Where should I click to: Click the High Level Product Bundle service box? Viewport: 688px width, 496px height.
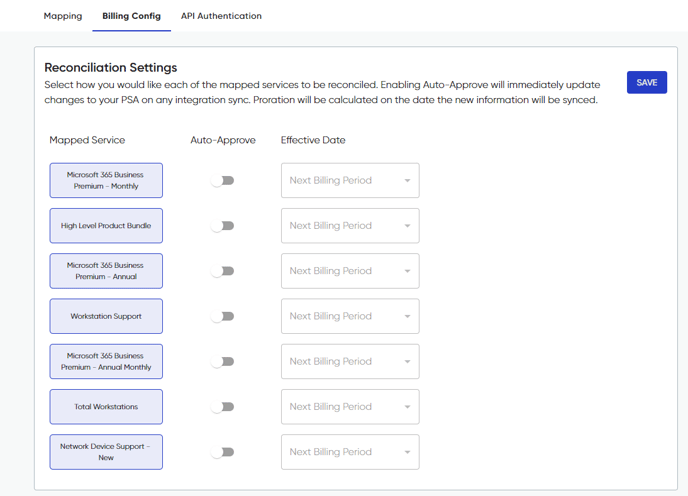click(106, 226)
